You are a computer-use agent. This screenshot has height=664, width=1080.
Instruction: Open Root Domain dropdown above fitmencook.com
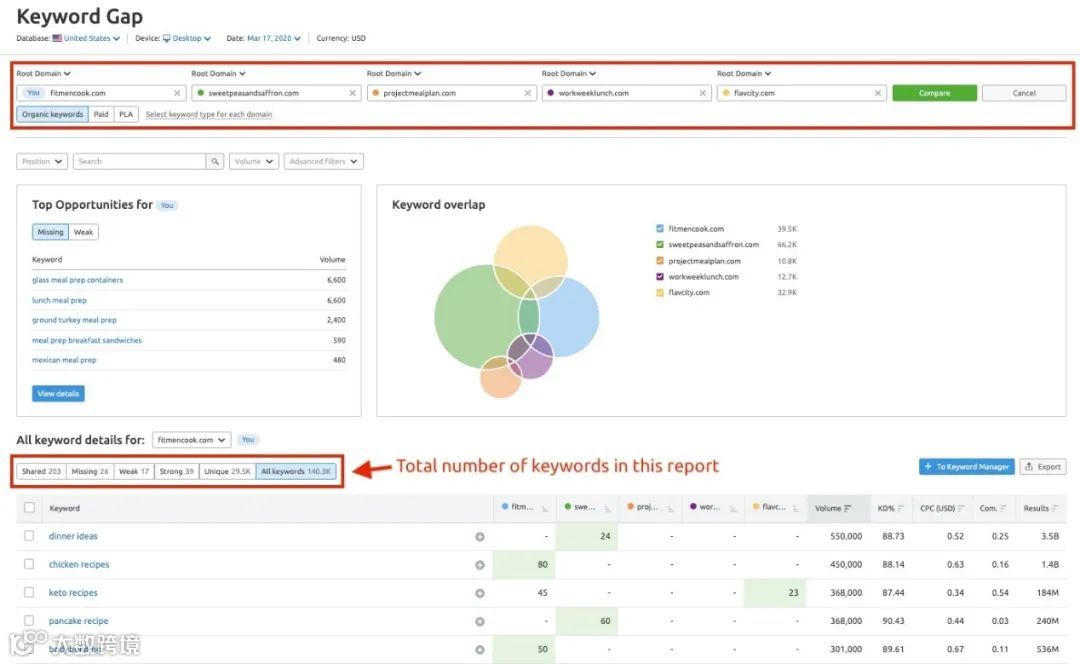[x=43, y=74]
